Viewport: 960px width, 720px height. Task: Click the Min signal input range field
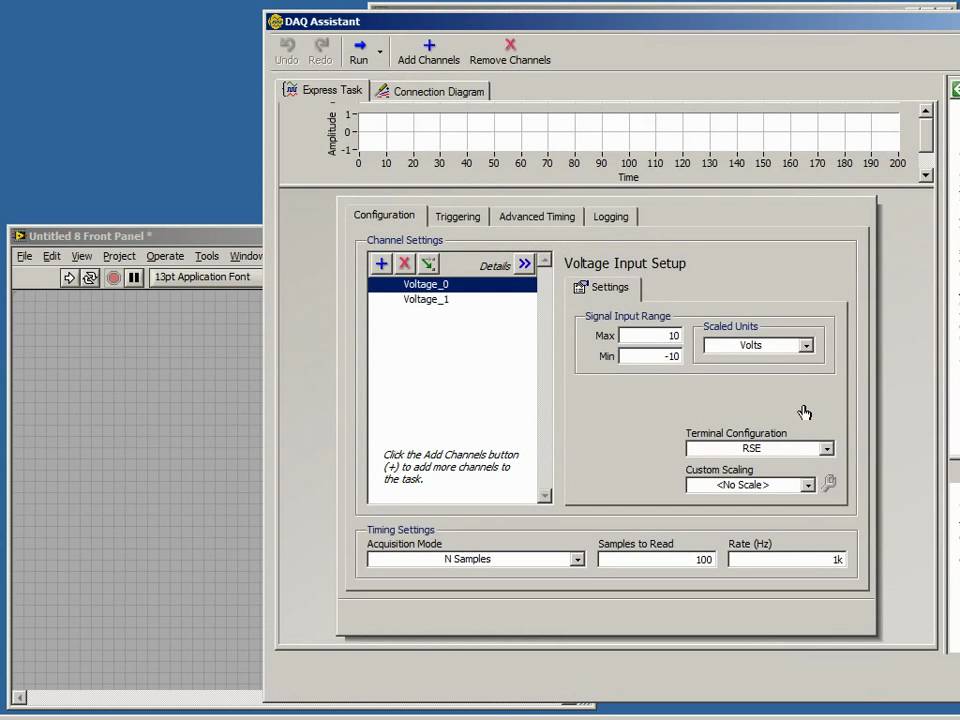[650, 356]
